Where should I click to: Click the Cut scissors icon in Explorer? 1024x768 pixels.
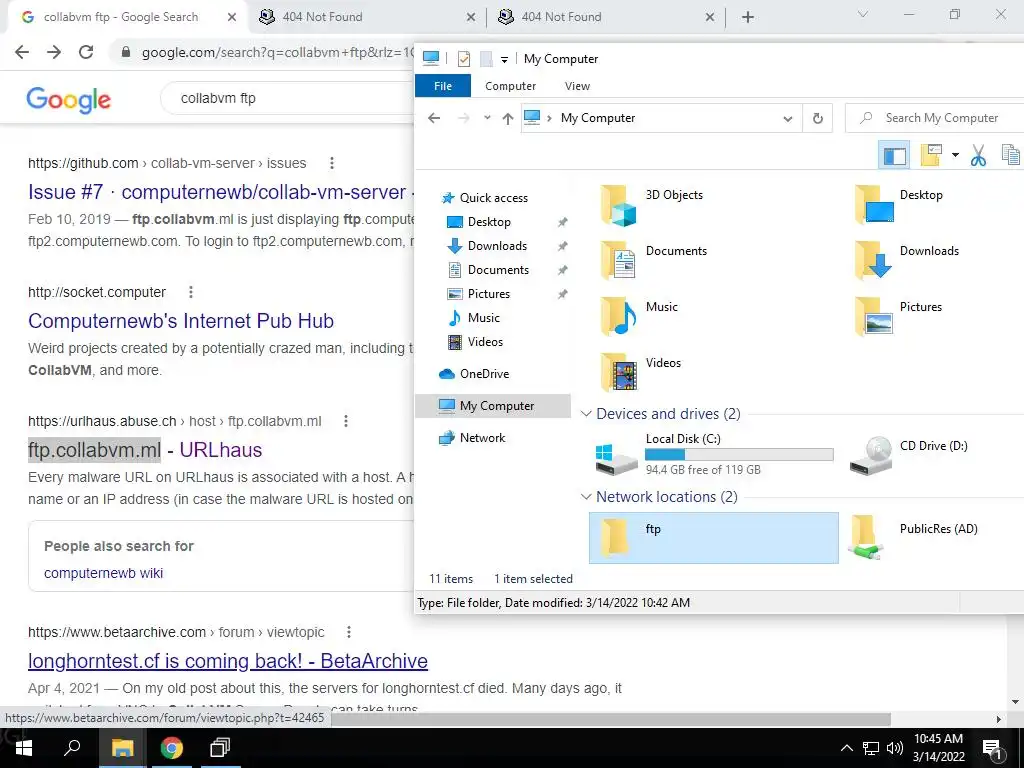pos(978,155)
